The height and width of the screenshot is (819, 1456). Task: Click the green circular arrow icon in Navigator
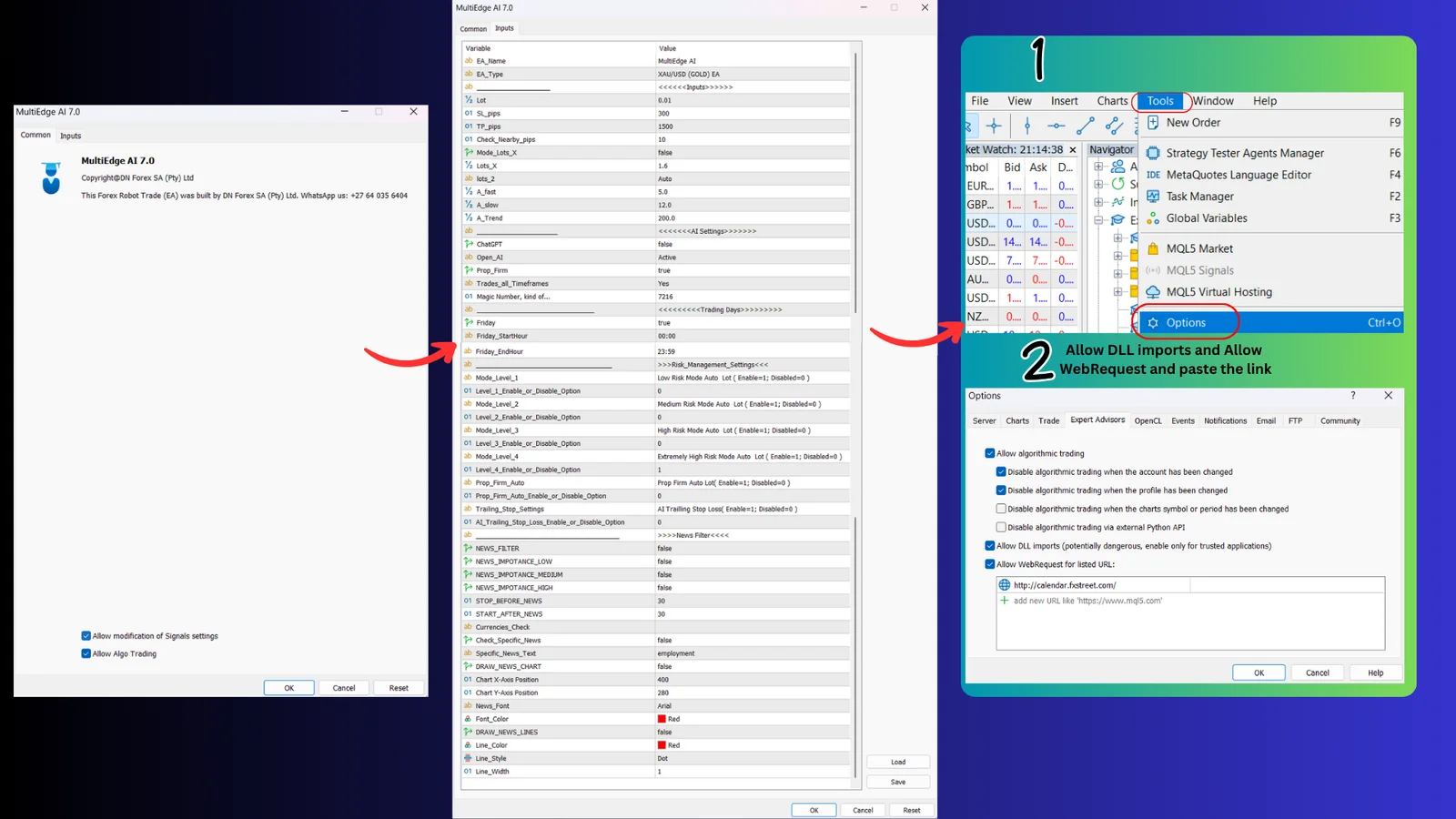coord(1117,184)
